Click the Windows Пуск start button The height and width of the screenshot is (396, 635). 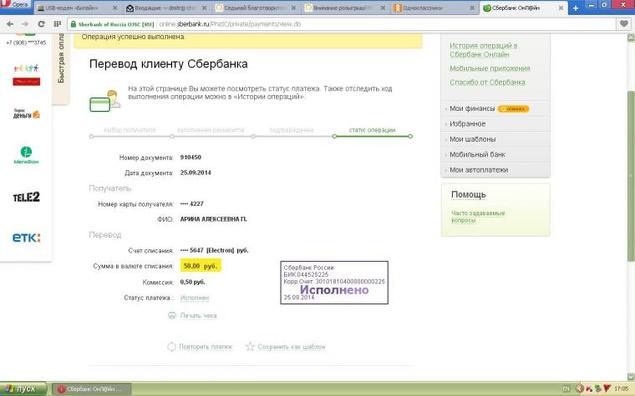pos(23,389)
